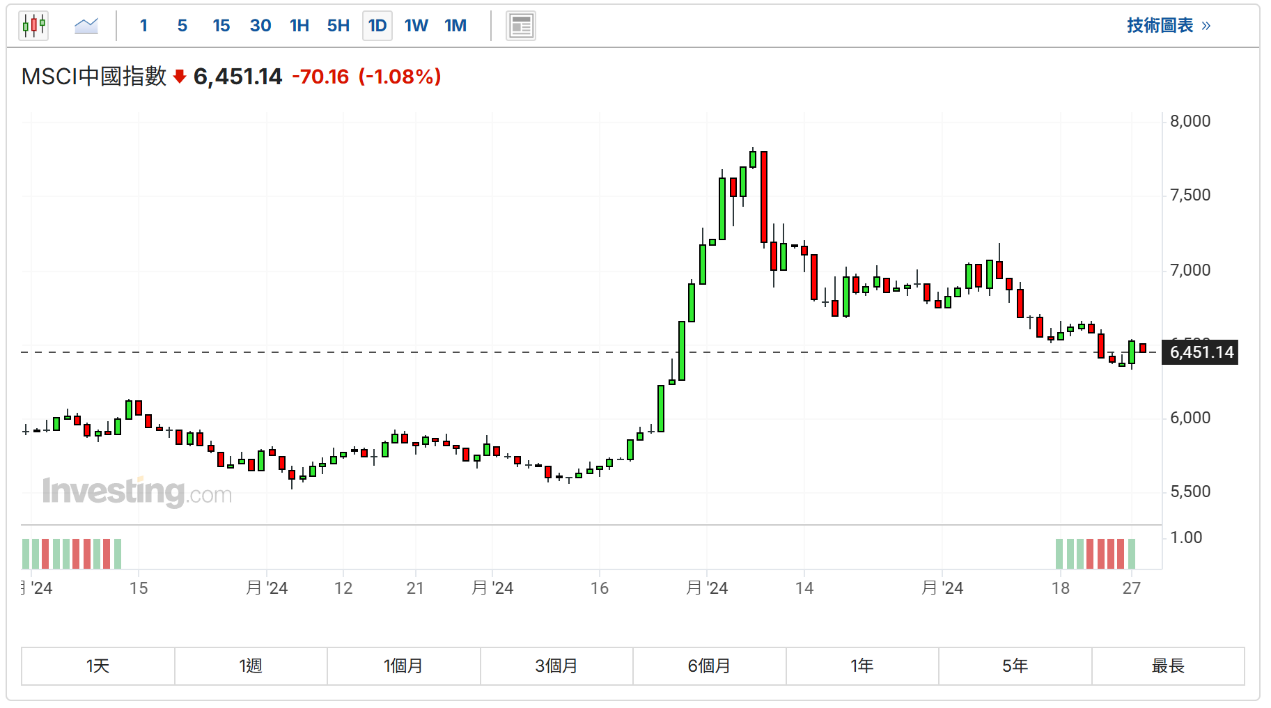Switch to 1H hourly interval
1271x708 pixels.
point(299,25)
